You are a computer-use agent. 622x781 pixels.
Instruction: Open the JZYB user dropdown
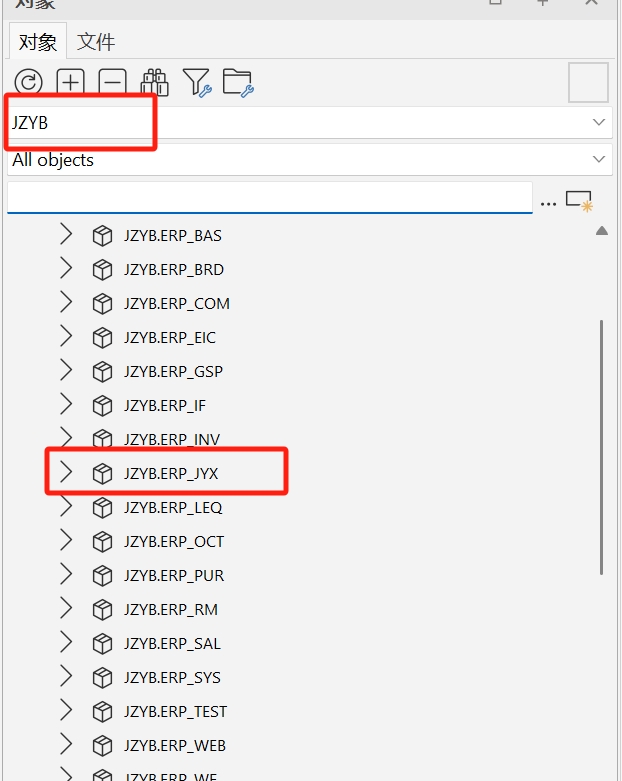[599, 122]
